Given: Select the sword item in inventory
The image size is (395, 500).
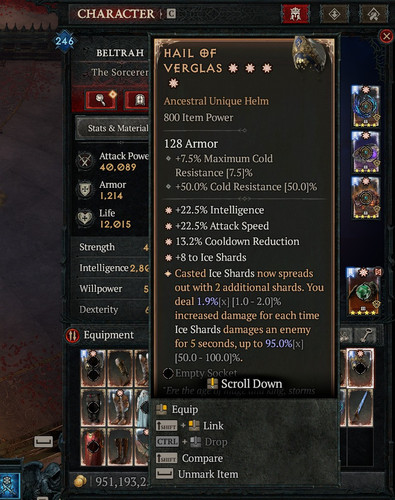Looking at the screenshot, I should point(360,407).
